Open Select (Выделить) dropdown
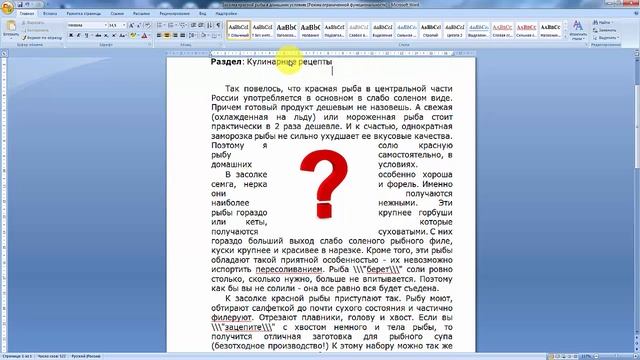The width and height of the screenshot is (640, 360). [x=606, y=38]
